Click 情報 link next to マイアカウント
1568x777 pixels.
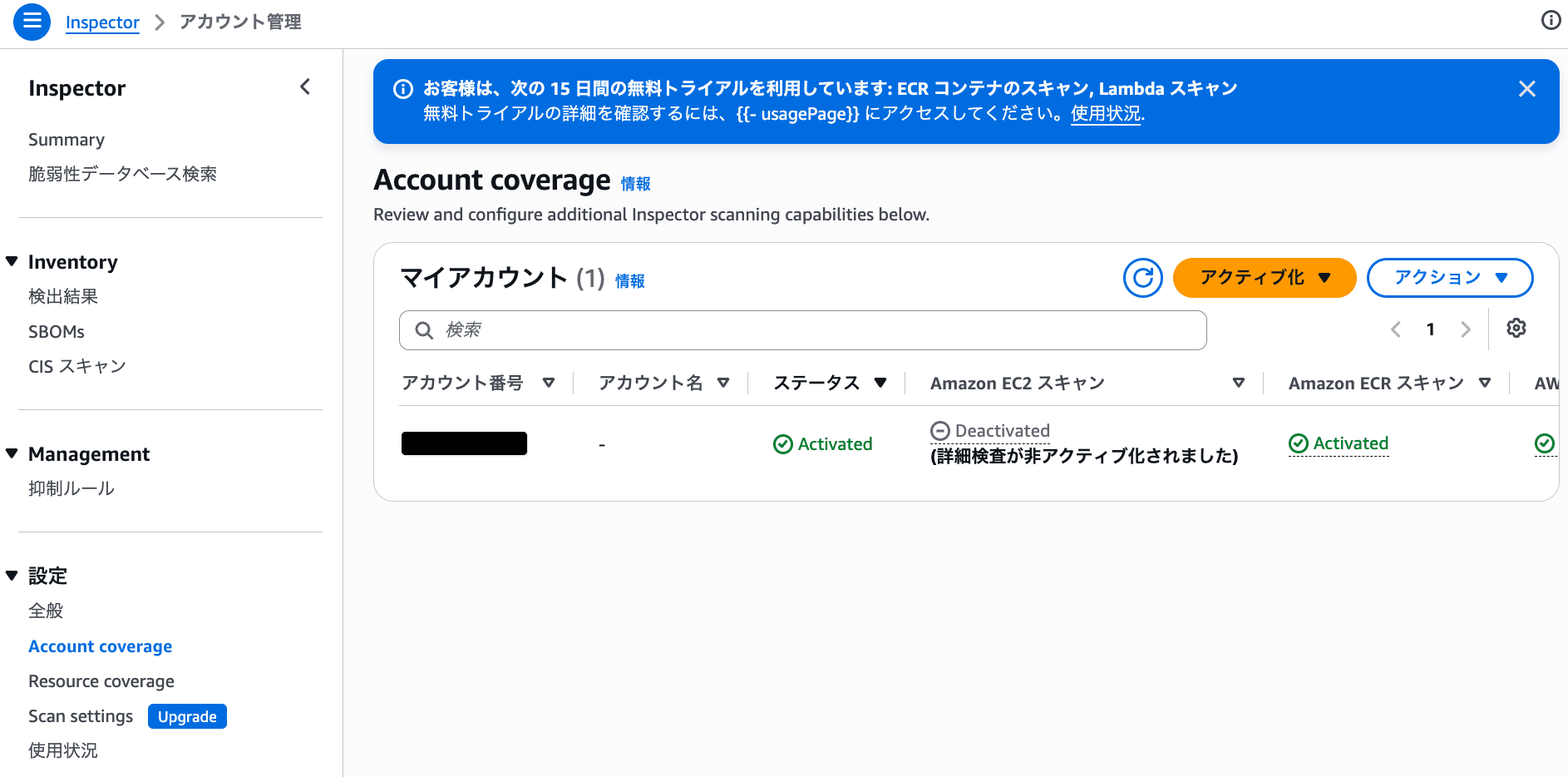pos(630,281)
